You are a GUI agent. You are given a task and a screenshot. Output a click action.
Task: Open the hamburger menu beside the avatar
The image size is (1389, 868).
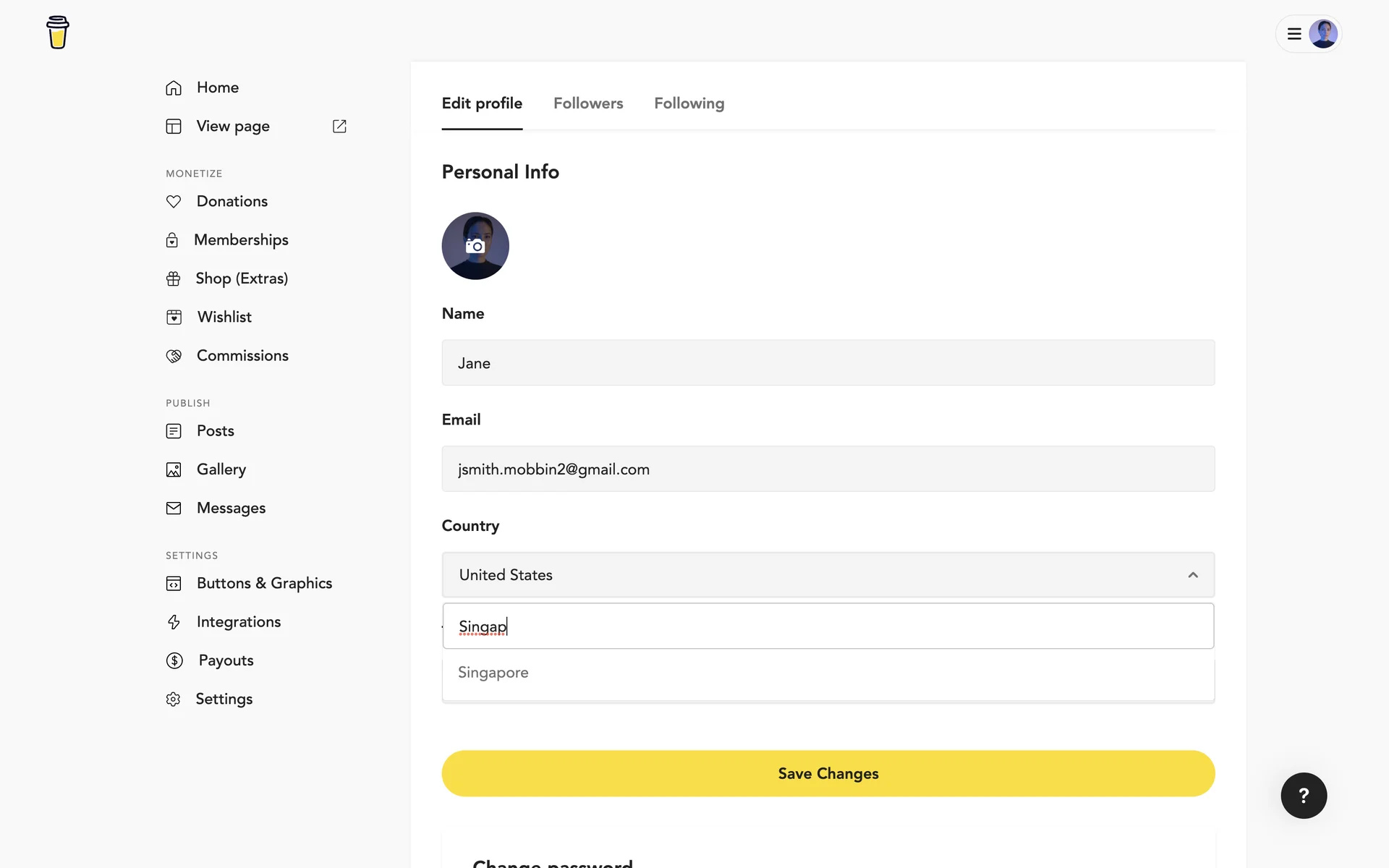(1294, 34)
